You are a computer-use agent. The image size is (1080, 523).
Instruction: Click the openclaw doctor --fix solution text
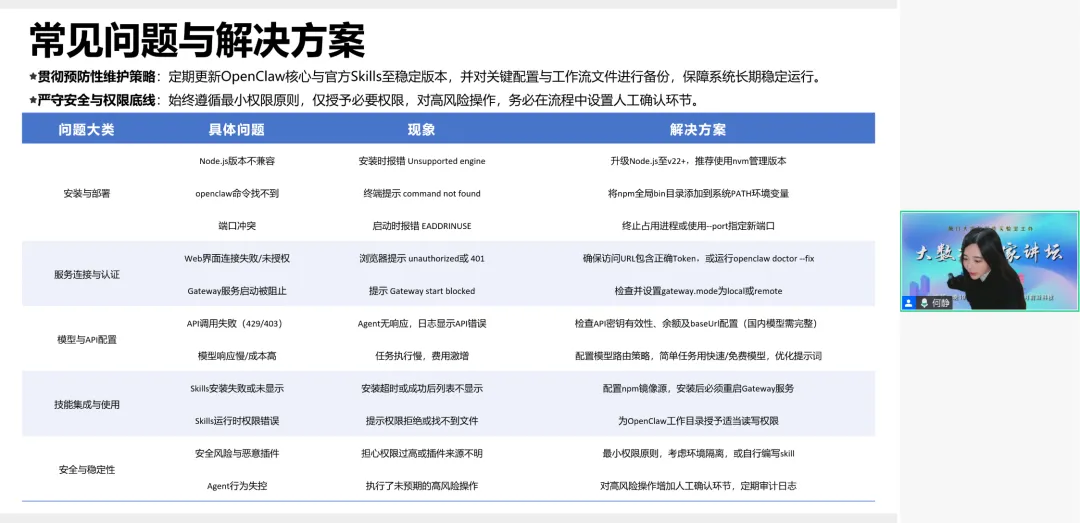click(698, 258)
